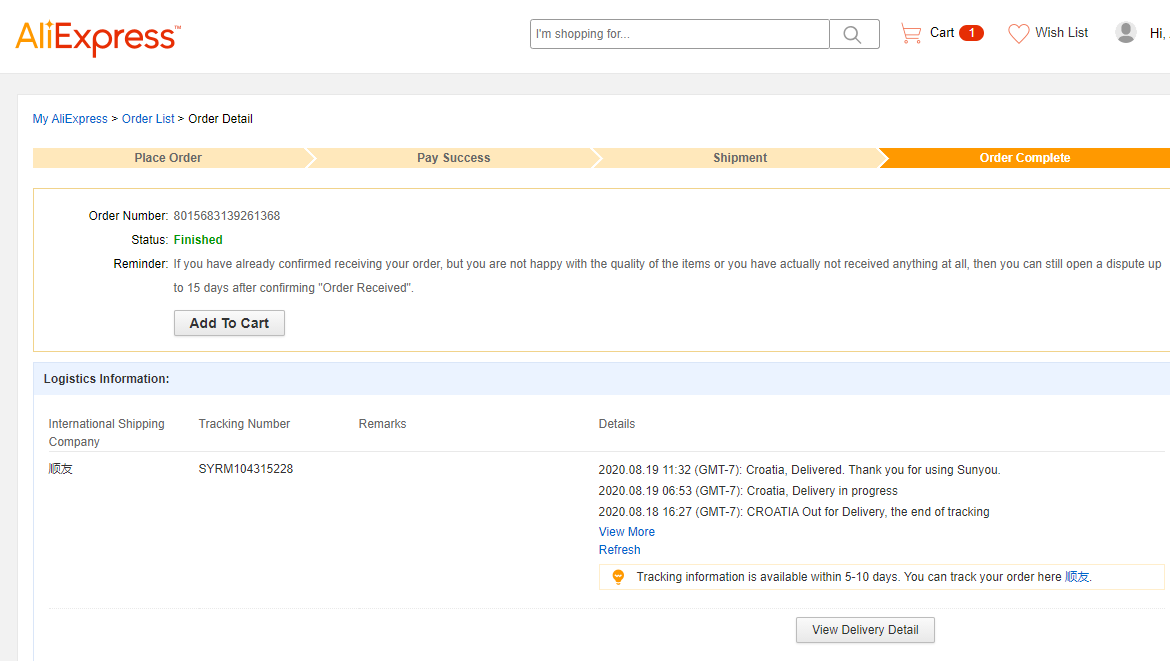Open the Wish List link

pos(1061,33)
